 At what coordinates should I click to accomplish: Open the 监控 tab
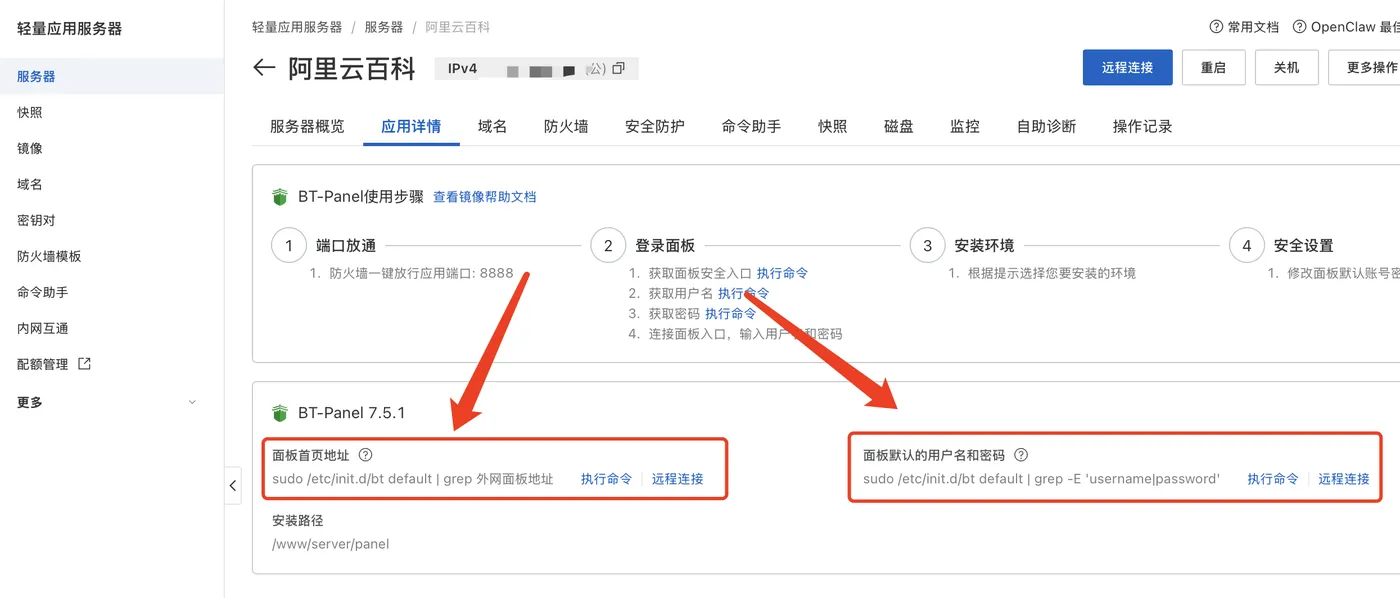[965, 127]
